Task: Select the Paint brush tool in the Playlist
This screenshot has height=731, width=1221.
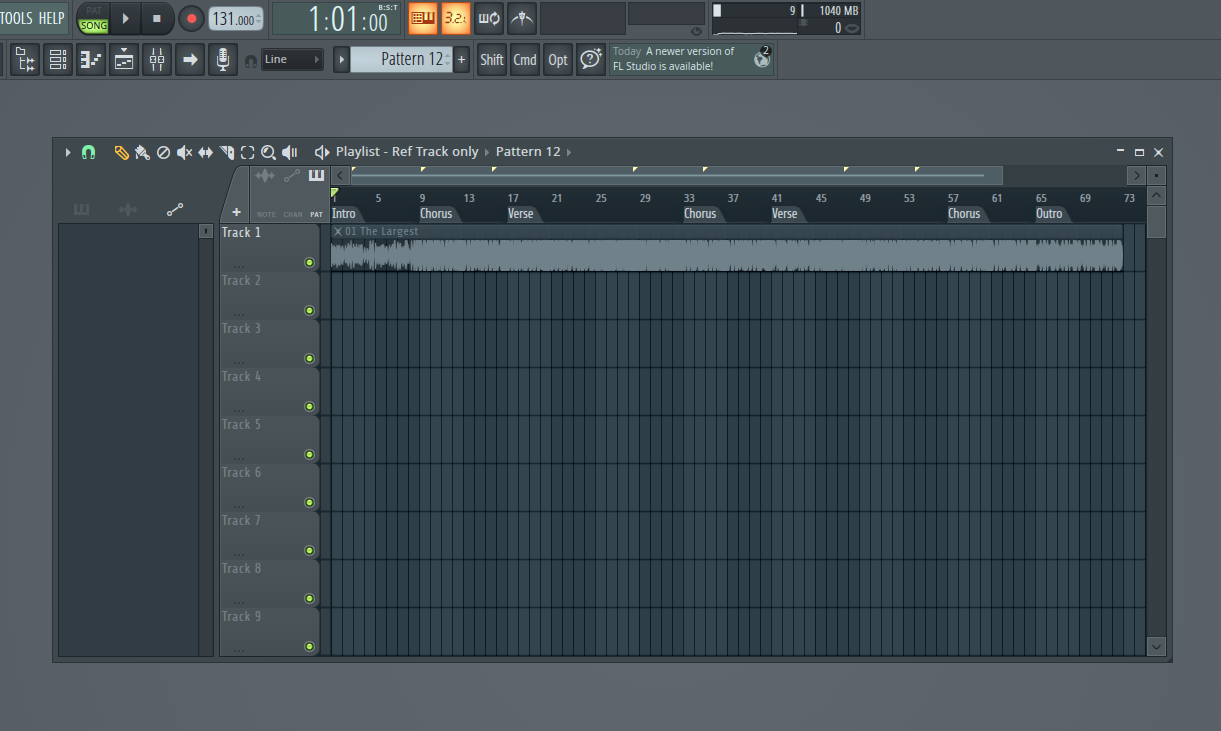Action: coord(142,152)
